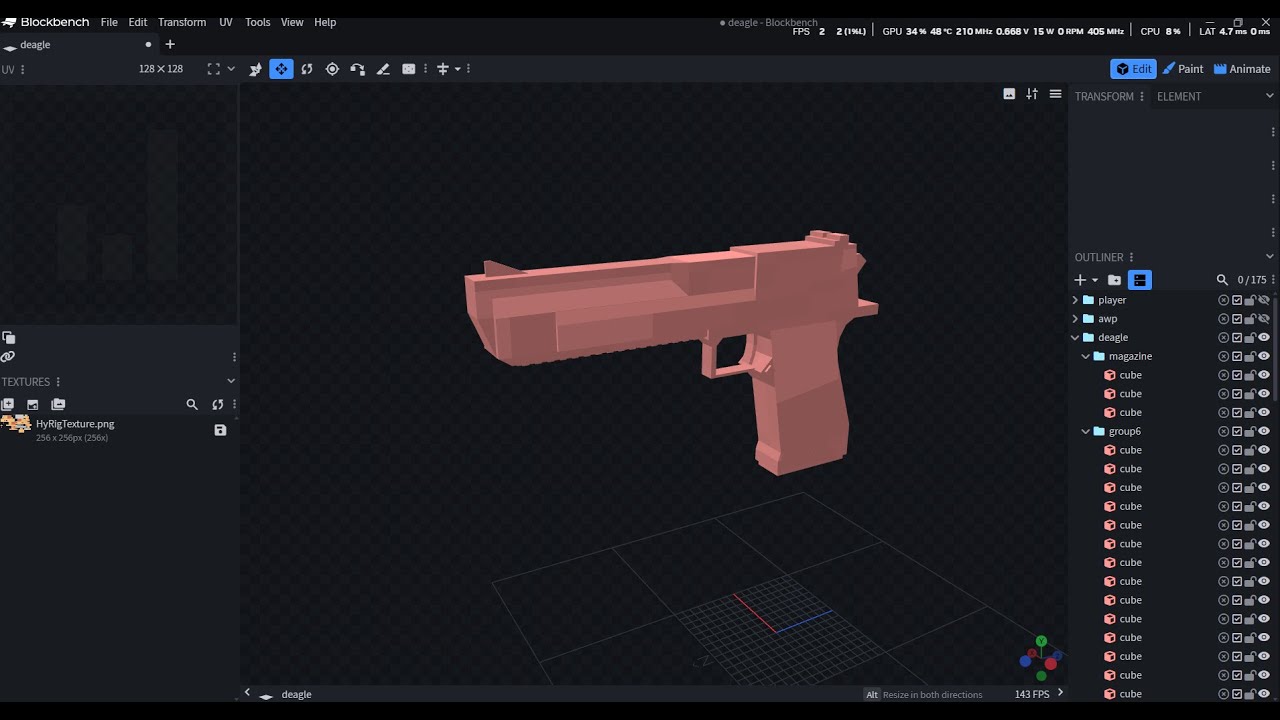The width and height of the screenshot is (1280, 720).
Task: Open the File menu
Action: [x=109, y=22]
